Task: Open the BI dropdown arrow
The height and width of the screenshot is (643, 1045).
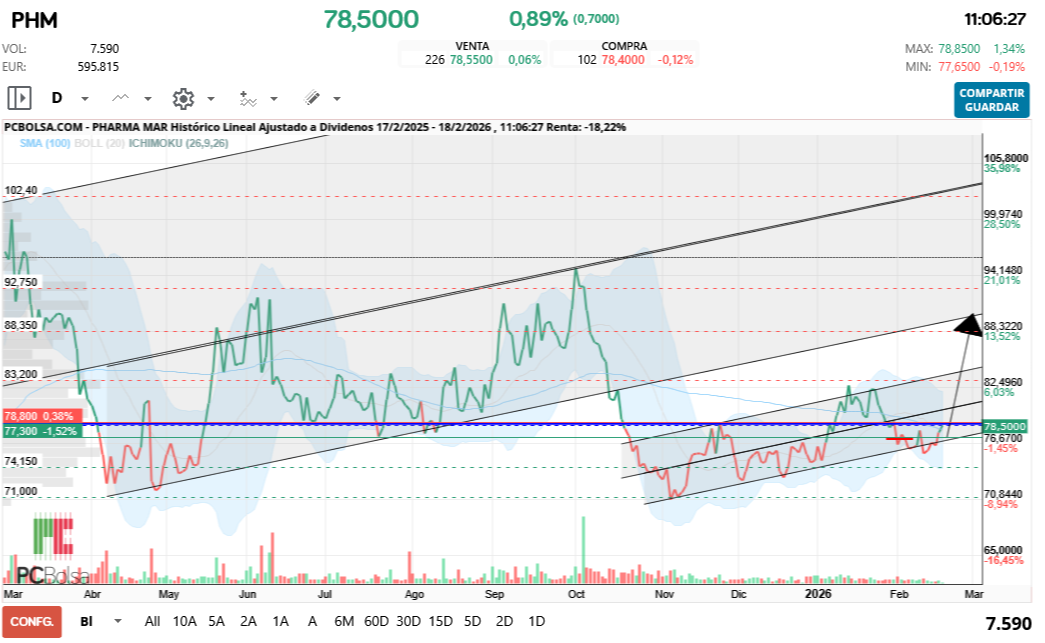Action: 118,621
